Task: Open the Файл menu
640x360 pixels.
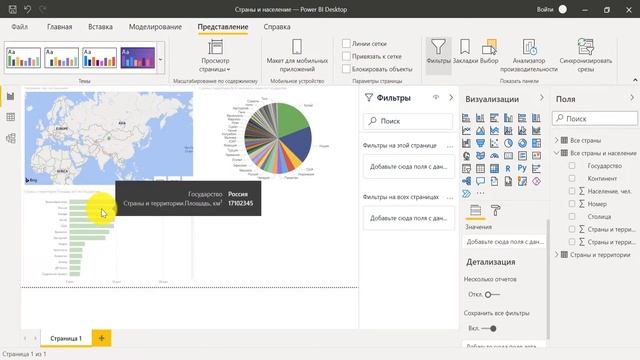Action: [x=20, y=27]
